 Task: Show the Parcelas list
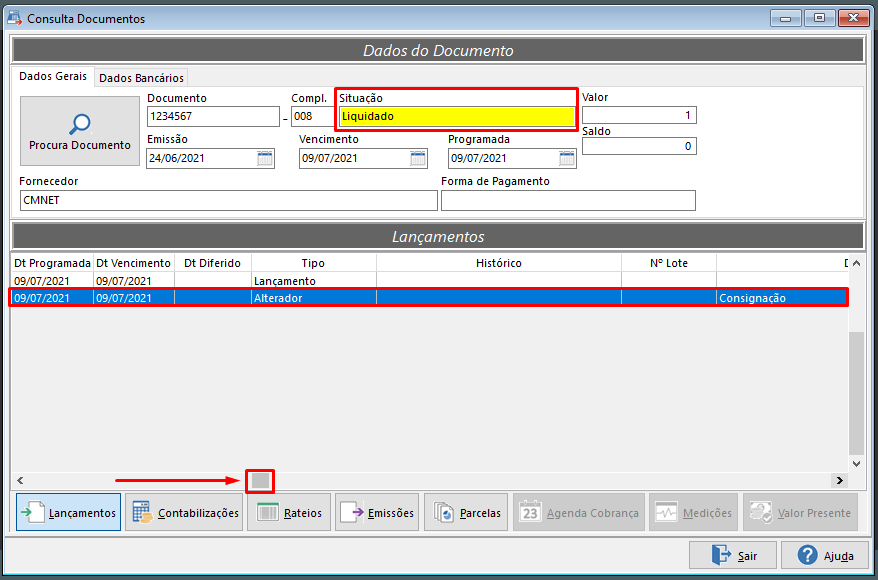coord(466,512)
